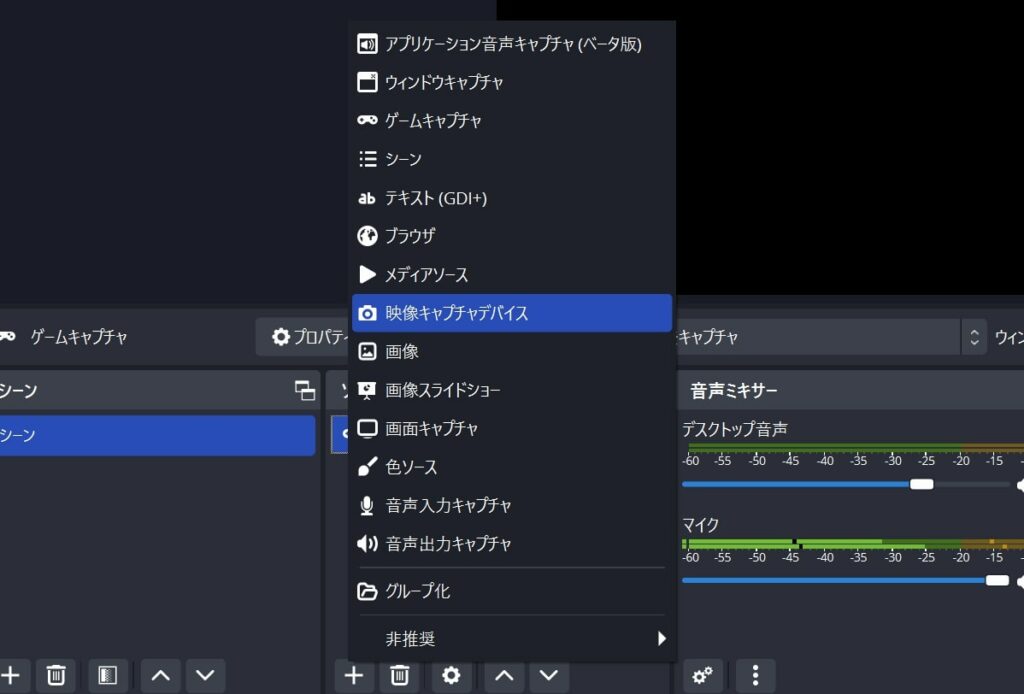The height and width of the screenshot is (694, 1024).
Task: Open audio mixer three-dot menu
Action: pyautogui.click(x=756, y=675)
